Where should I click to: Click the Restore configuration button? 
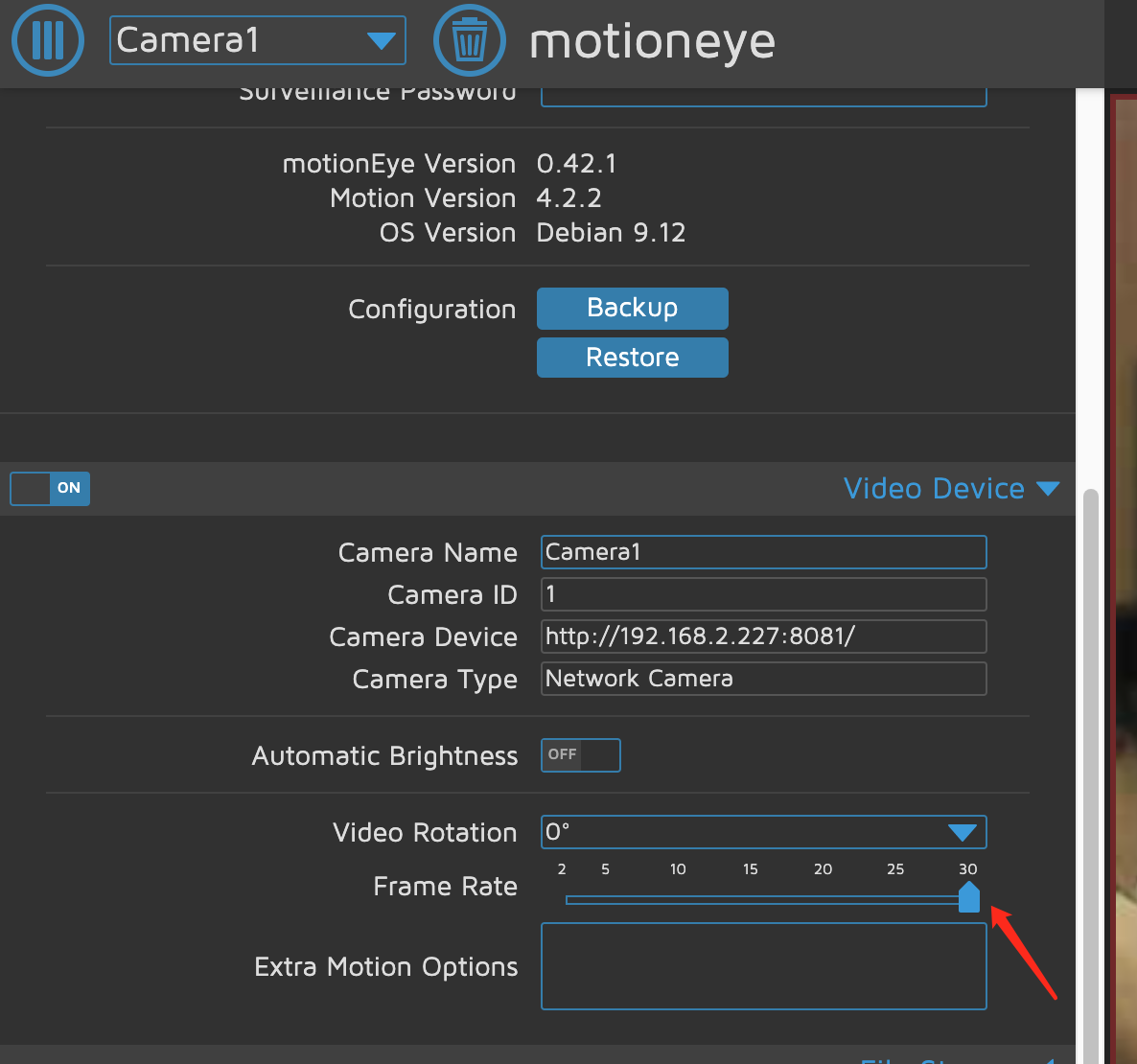tap(632, 358)
